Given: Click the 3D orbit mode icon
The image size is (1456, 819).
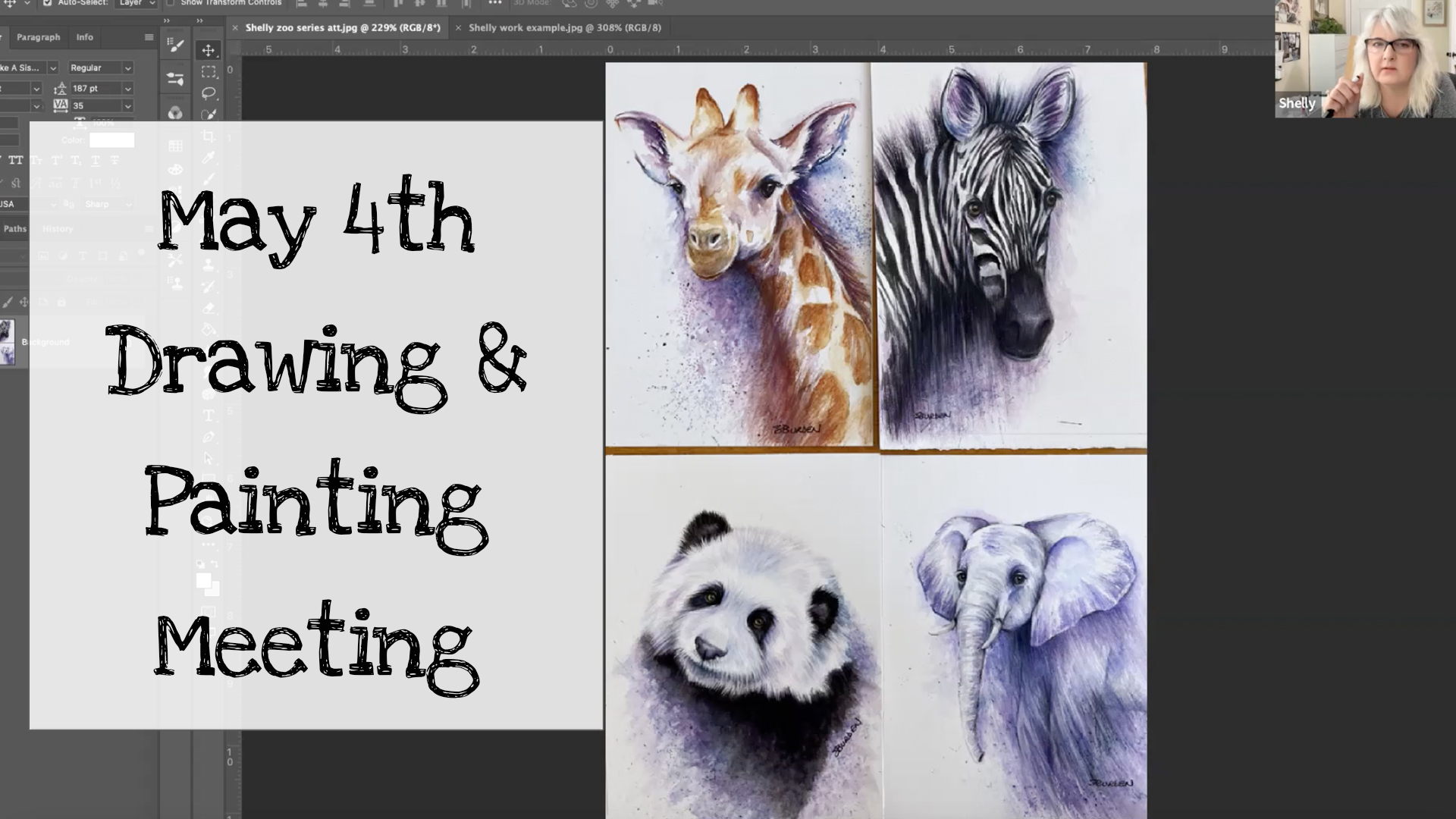Looking at the screenshot, I should pos(569,4).
